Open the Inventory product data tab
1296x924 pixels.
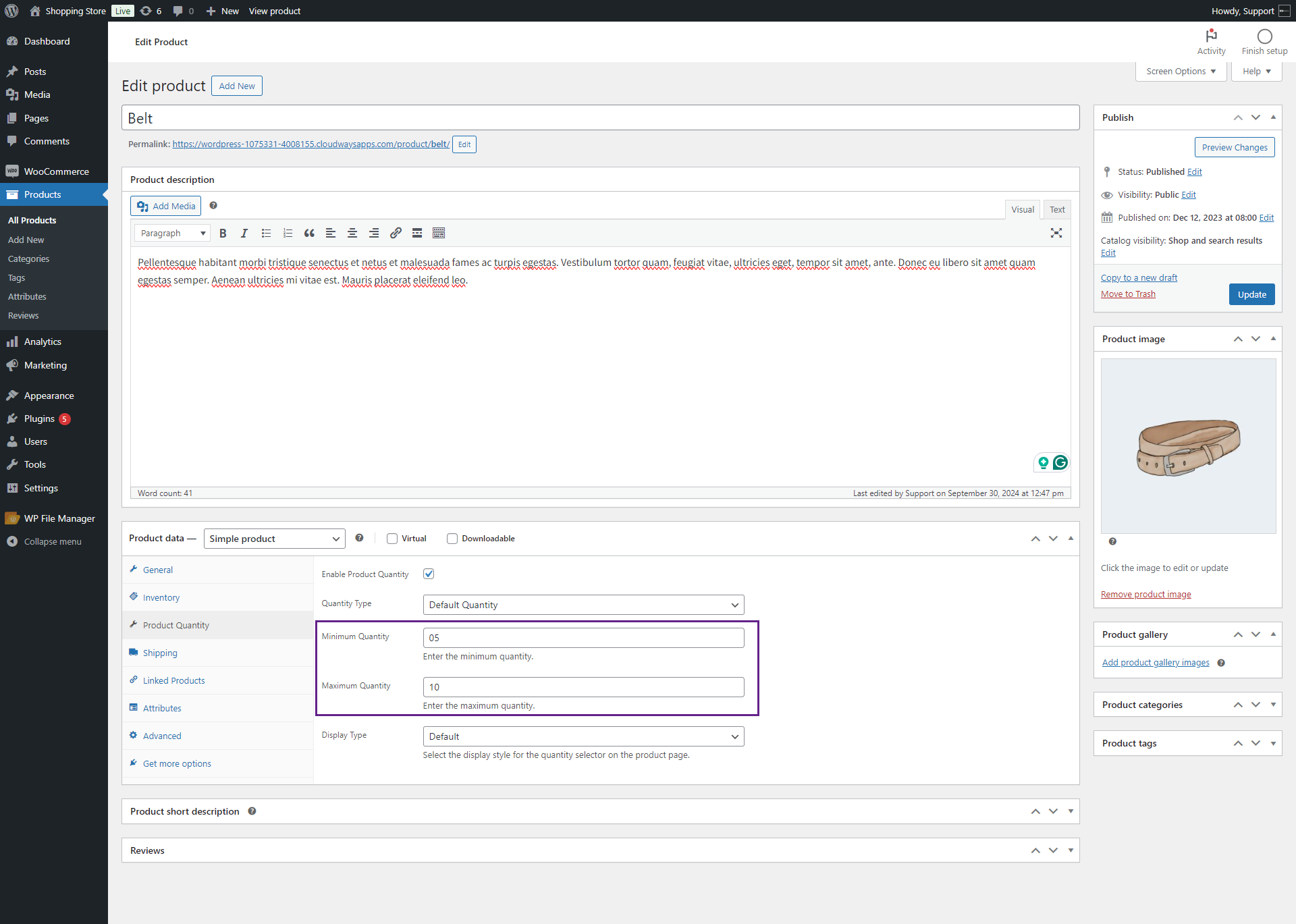click(x=161, y=597)
